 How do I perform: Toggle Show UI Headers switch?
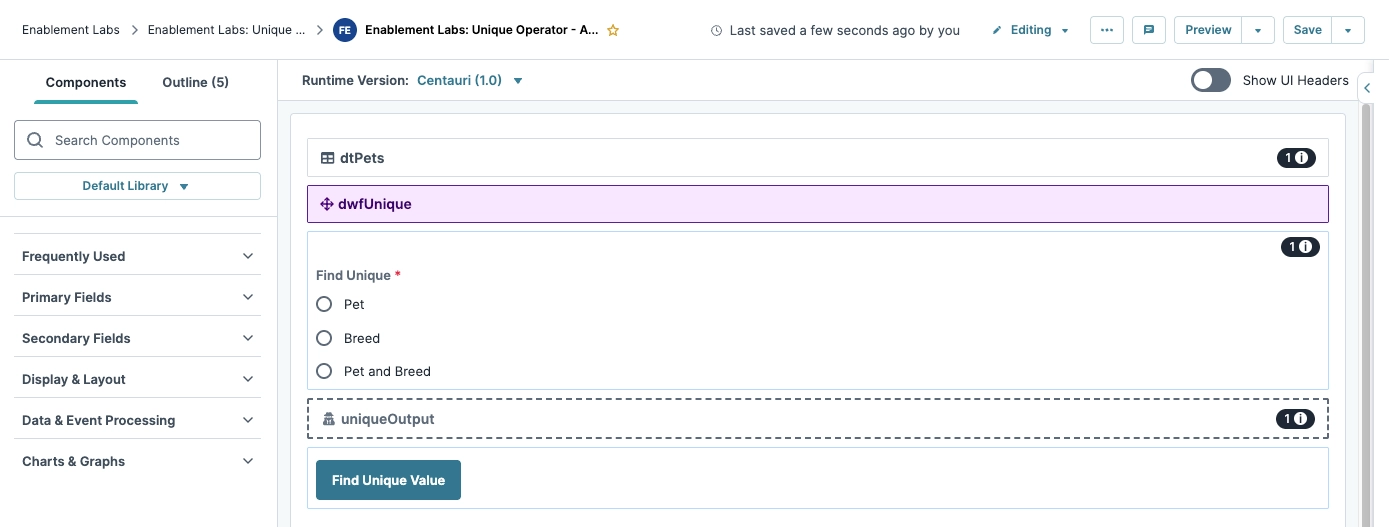pos(1210,80)
